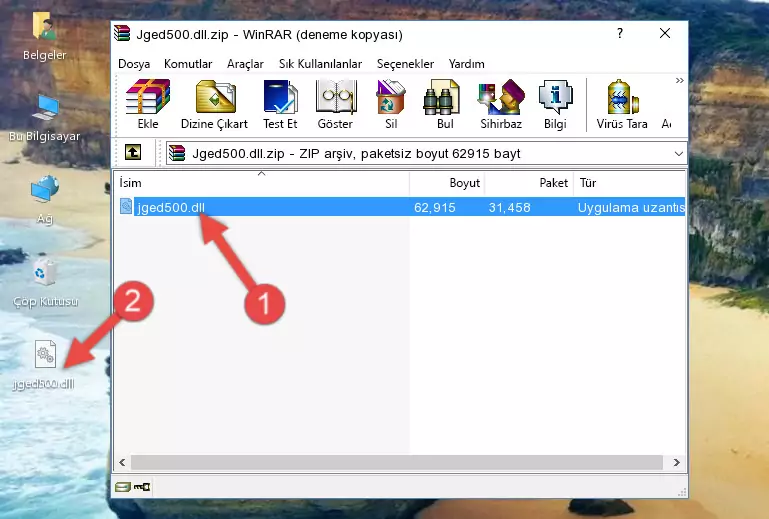Select the Belgeler desktop icon

pos(44,37)
